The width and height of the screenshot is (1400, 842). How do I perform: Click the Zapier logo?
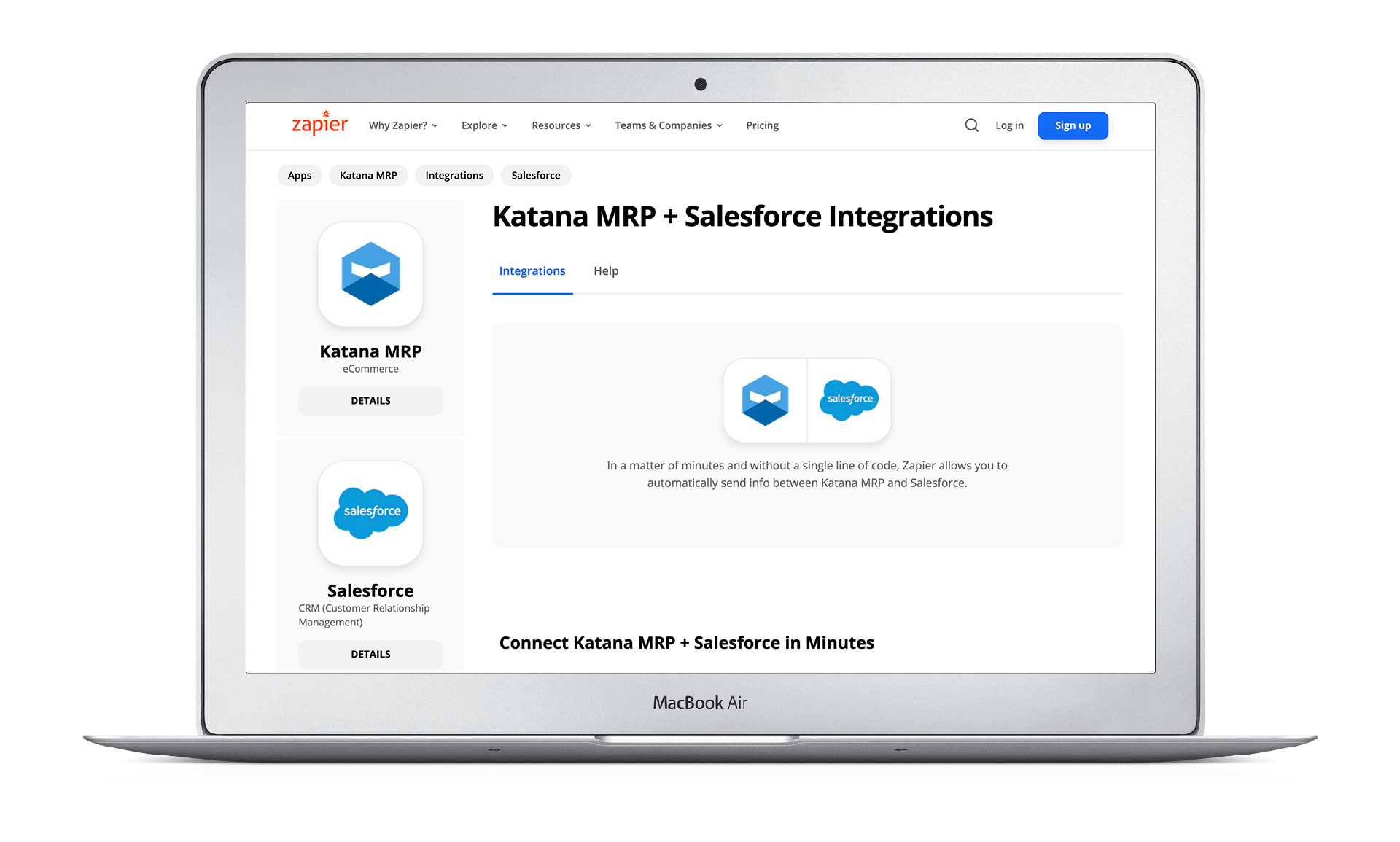[x=319, y=123]
